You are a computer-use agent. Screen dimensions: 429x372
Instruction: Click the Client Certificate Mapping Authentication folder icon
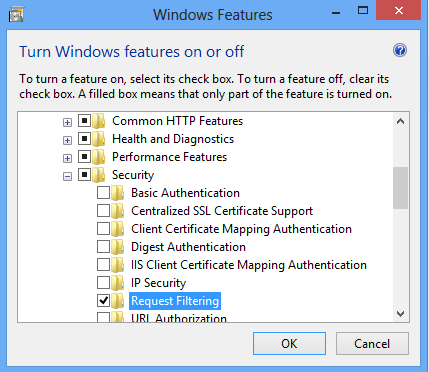[118, 229]
